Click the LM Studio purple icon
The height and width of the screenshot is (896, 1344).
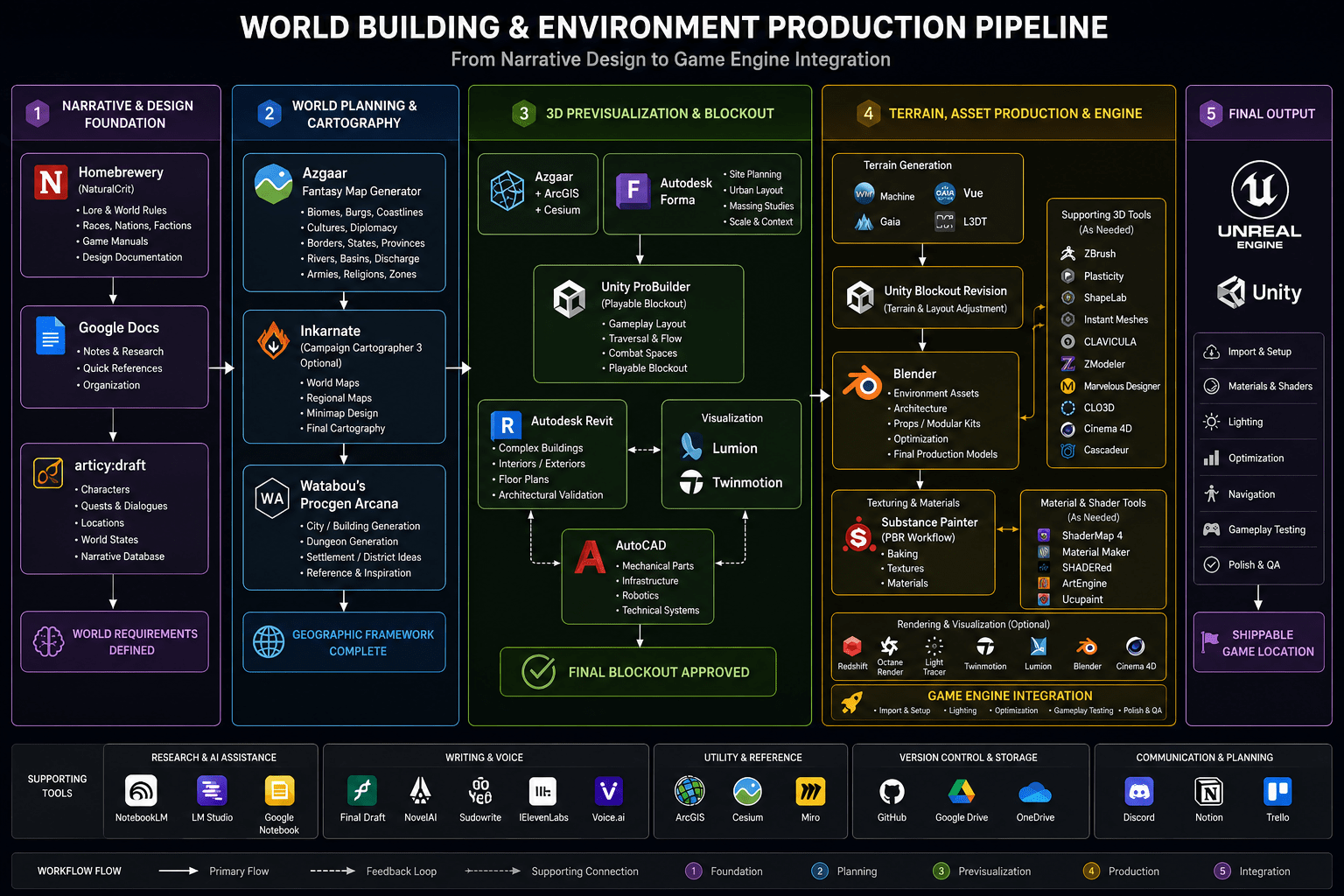coord(212,791)
